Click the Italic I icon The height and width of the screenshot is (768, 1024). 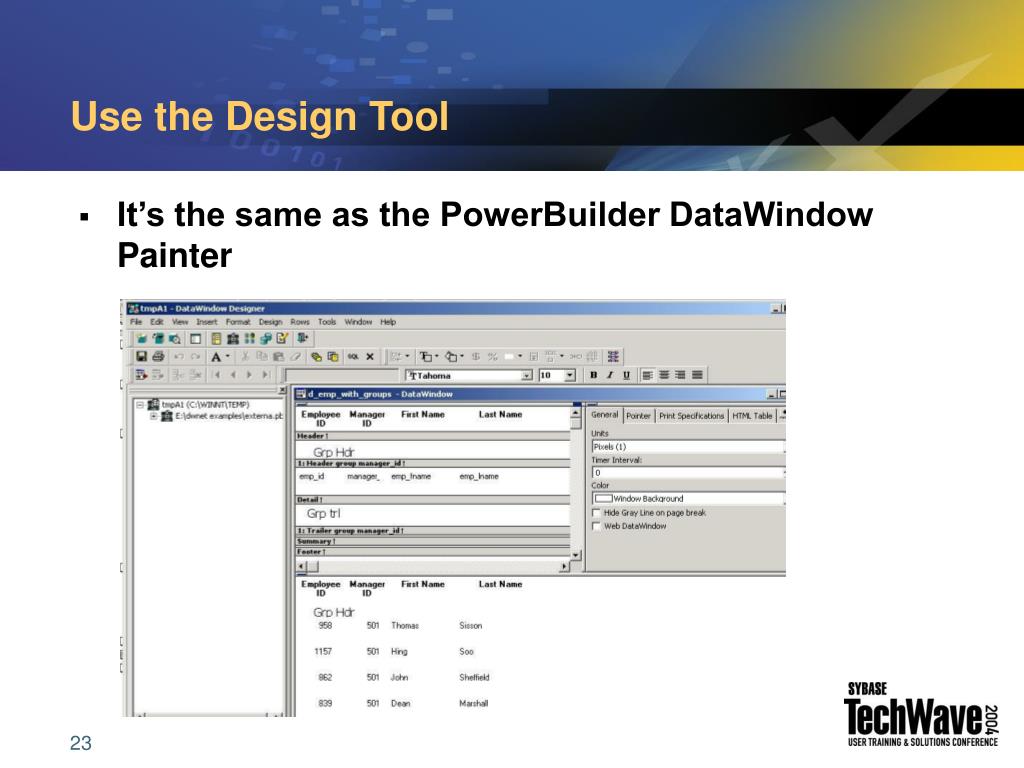[610, 375]
